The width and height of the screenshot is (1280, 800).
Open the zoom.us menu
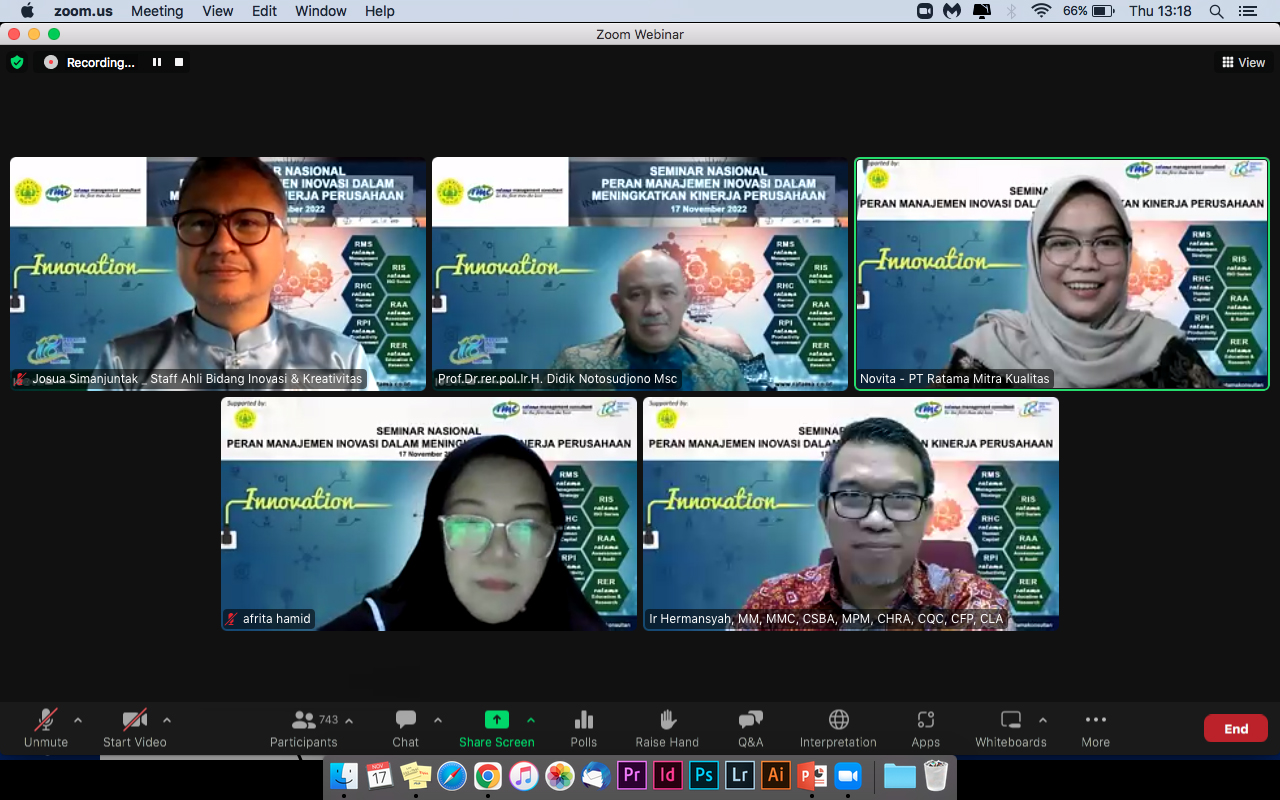point(82,11)
